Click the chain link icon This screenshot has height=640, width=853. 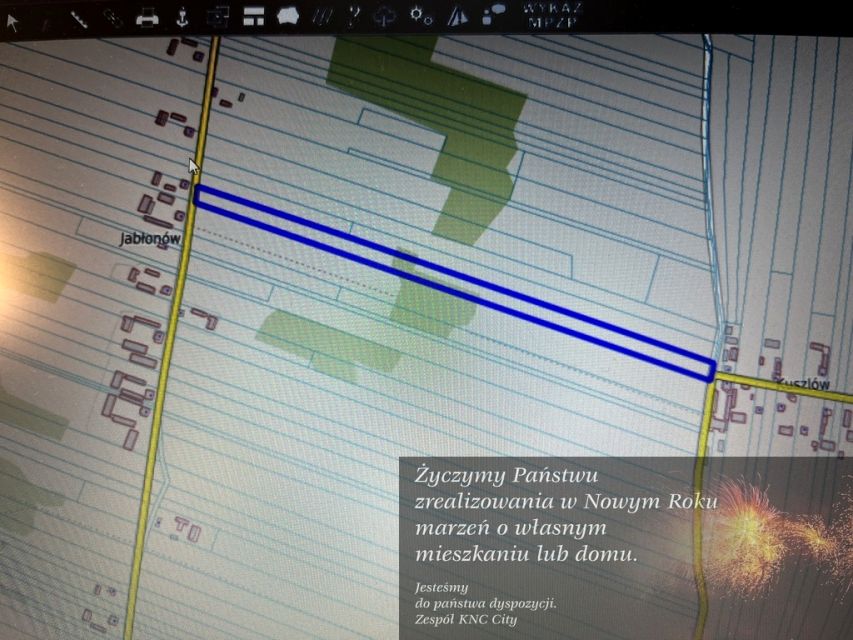113,18
